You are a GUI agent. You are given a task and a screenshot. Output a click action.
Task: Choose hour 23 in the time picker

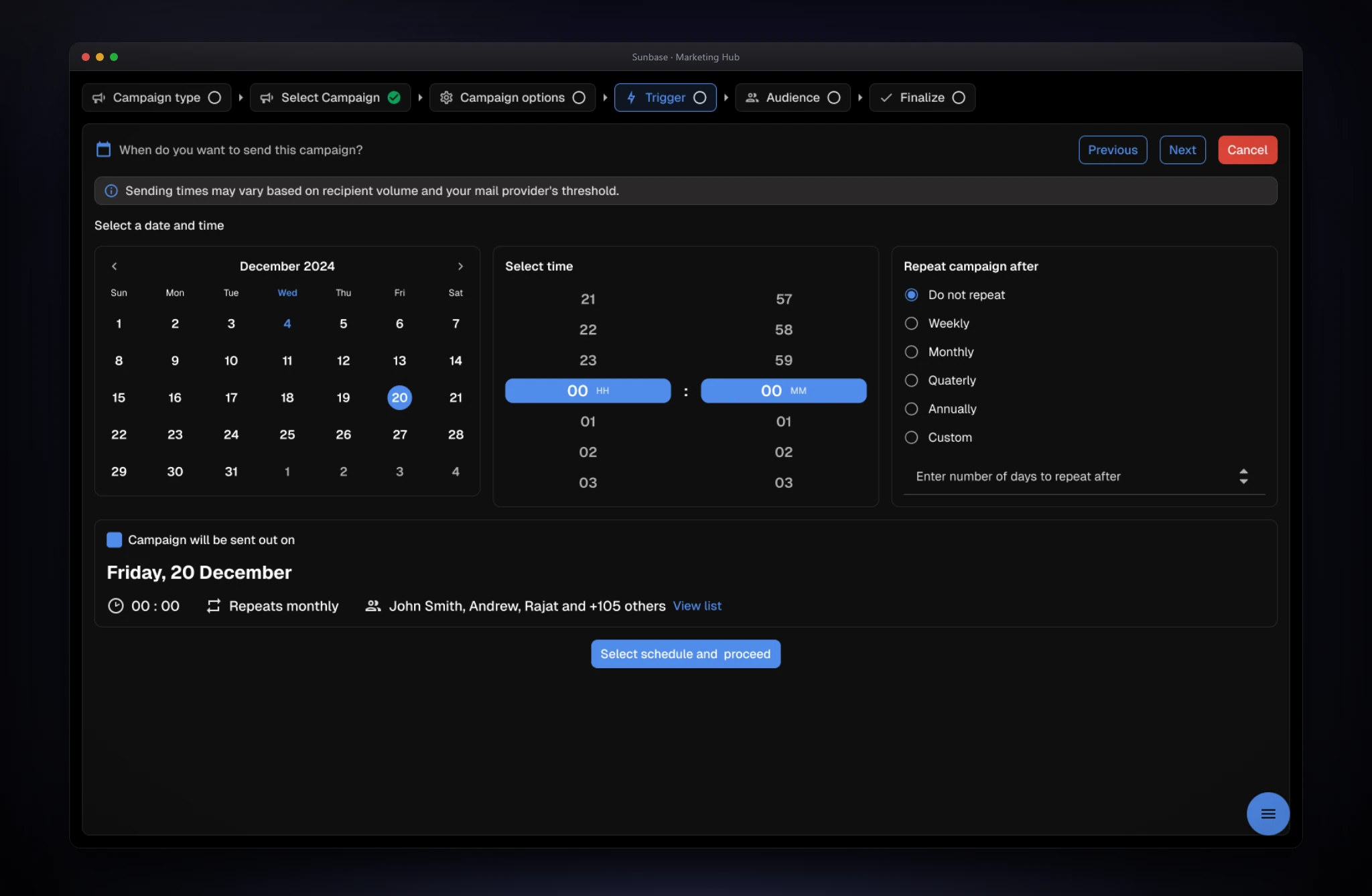(x=588, y=361)
